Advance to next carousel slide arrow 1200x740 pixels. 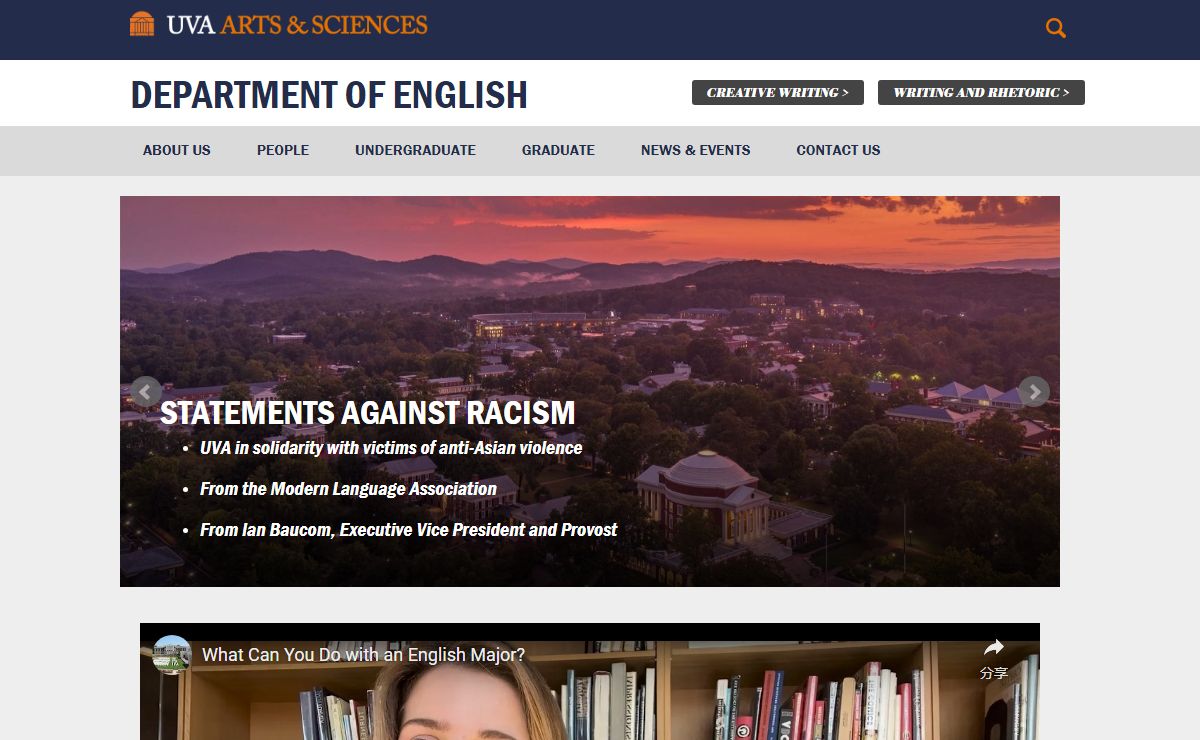[x=1034, y=391]
